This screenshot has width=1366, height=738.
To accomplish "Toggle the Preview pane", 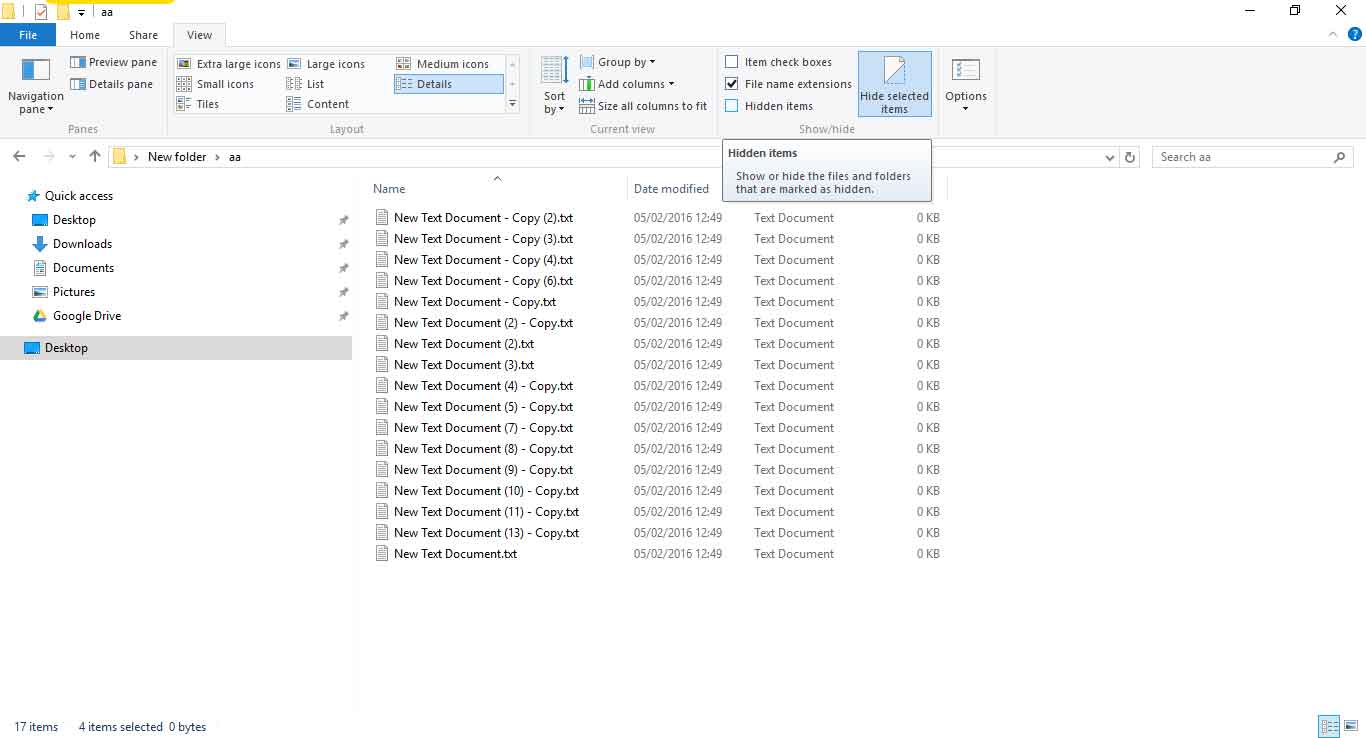I will [x=113, y=62].
